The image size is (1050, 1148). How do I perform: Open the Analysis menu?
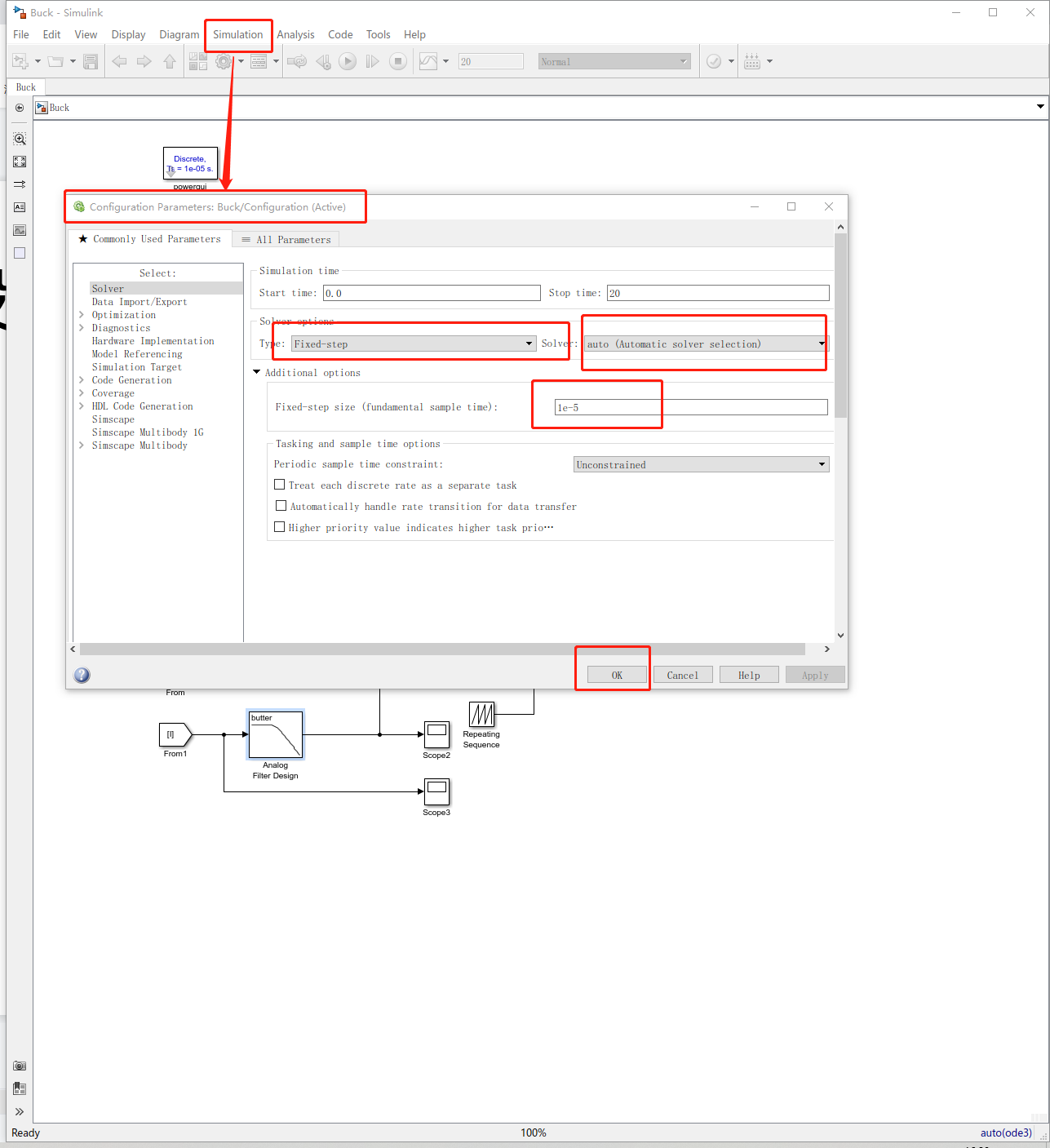click(295, 34)
